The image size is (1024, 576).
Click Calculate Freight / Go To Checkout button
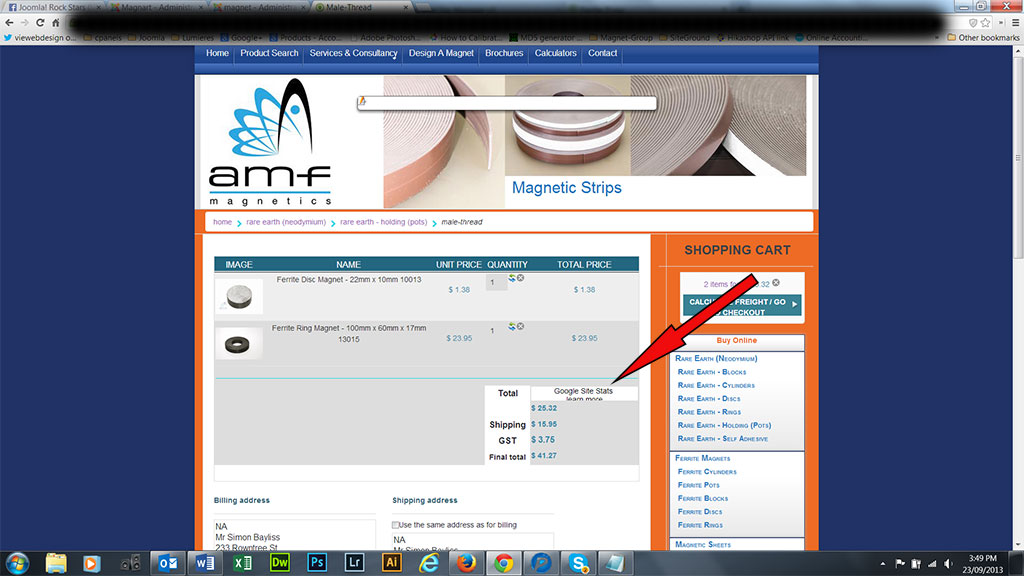click(x=742, y=306)
